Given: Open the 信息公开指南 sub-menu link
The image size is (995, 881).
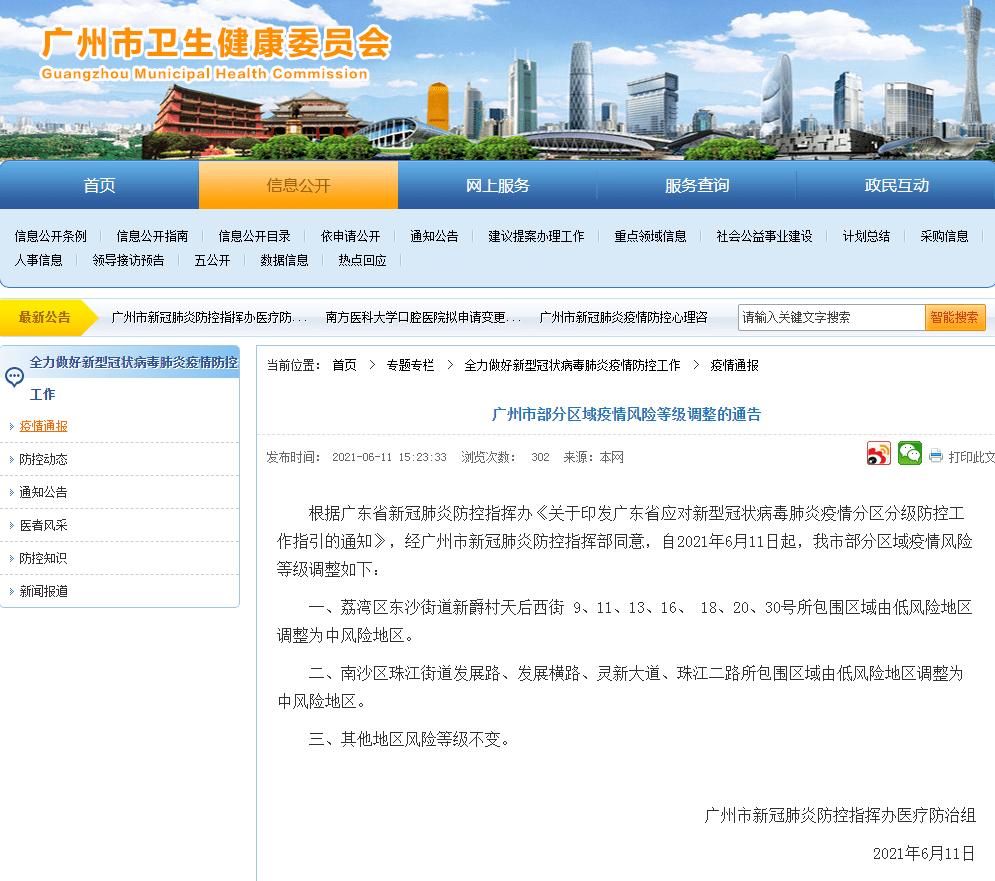Looking at the screenshot, I should (152, 236).
